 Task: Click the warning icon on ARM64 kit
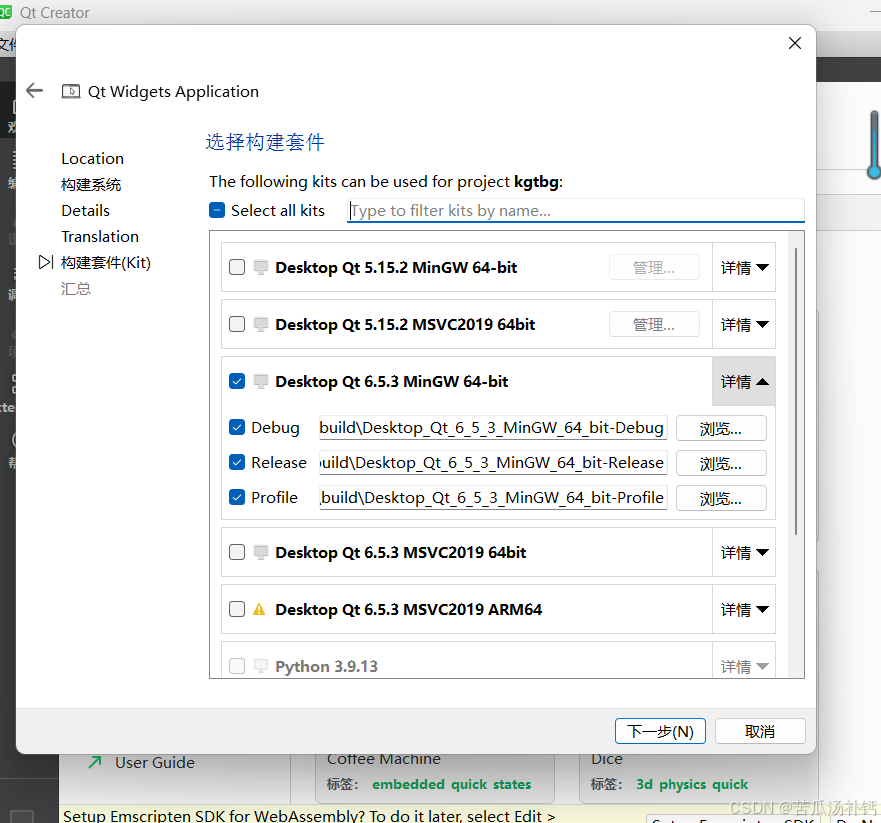click(259, 609)
